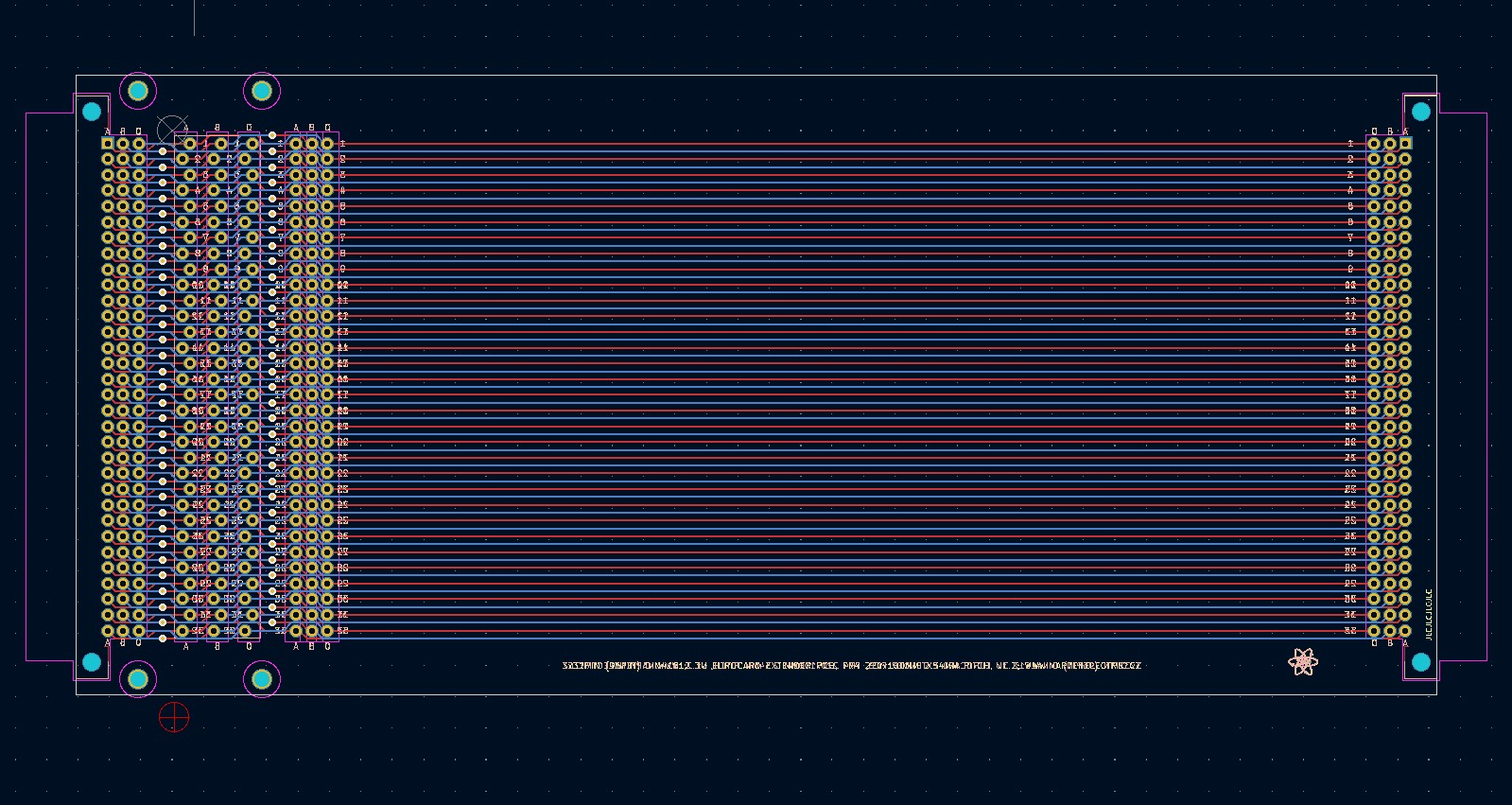Select the top-left ringed mounting hole

click(x=138, y=91)
